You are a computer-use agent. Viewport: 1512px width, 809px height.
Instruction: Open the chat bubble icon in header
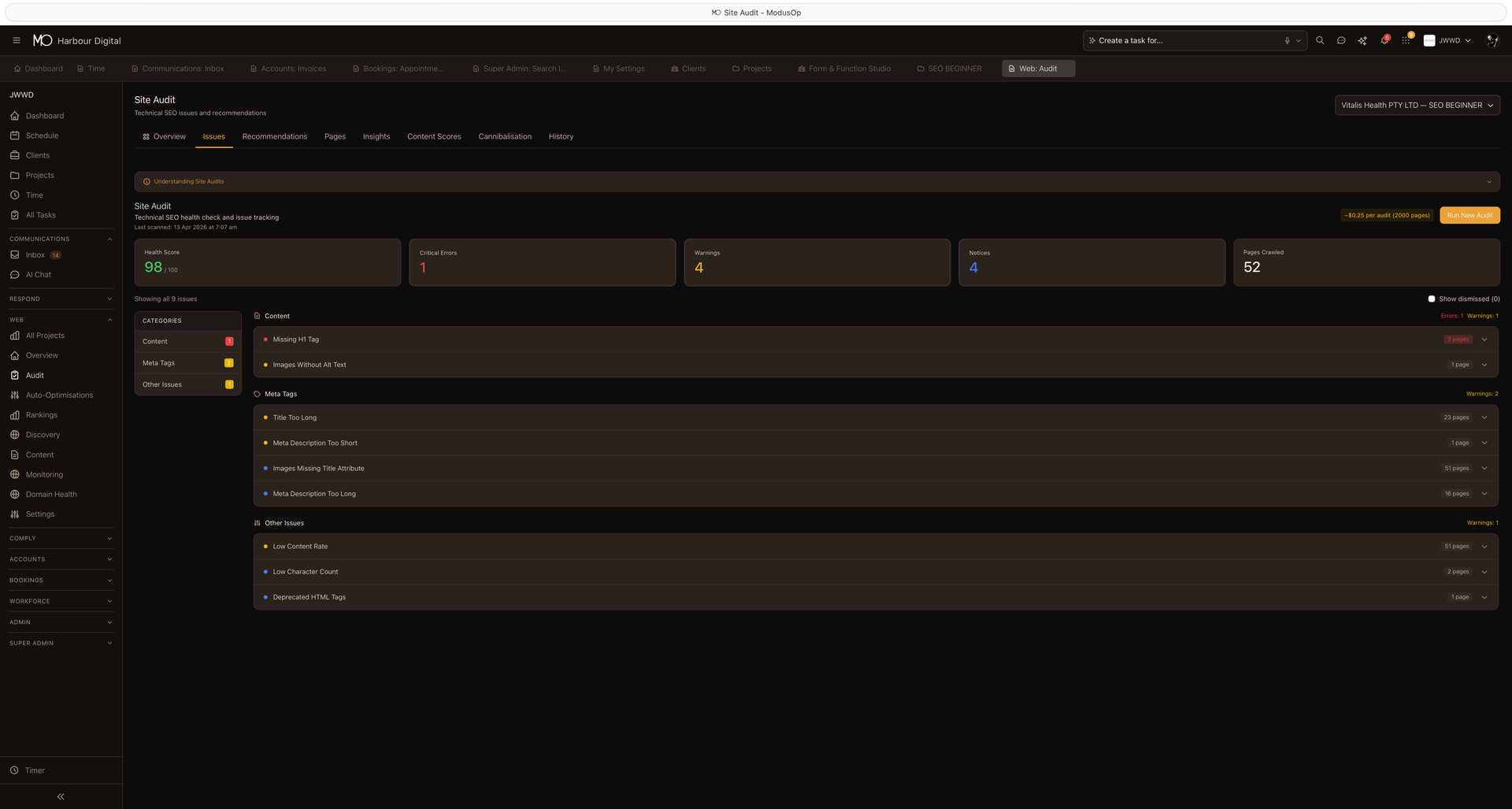click(1341, 40)
